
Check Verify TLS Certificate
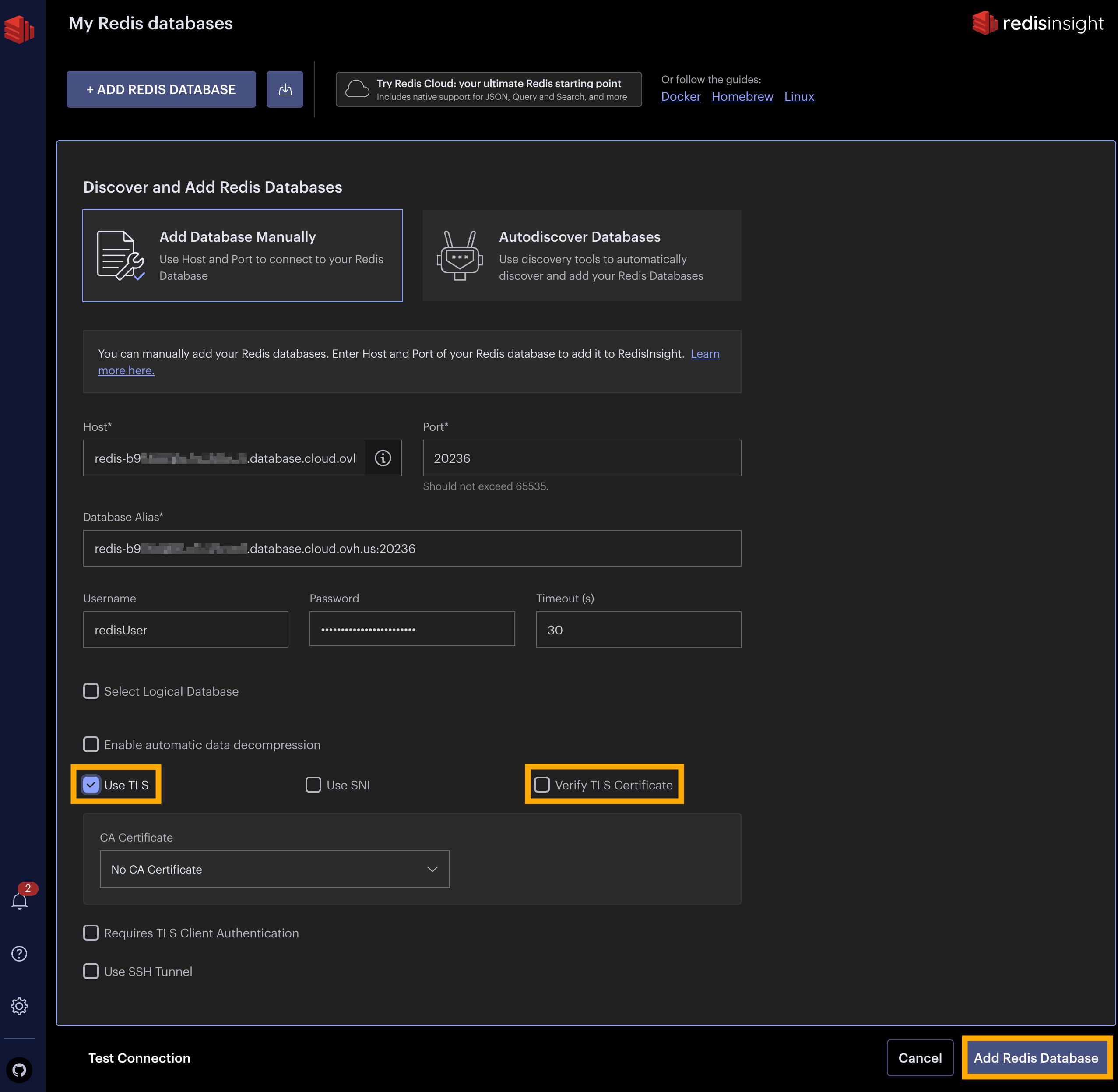pyautogui.click(x=542, y=785)
